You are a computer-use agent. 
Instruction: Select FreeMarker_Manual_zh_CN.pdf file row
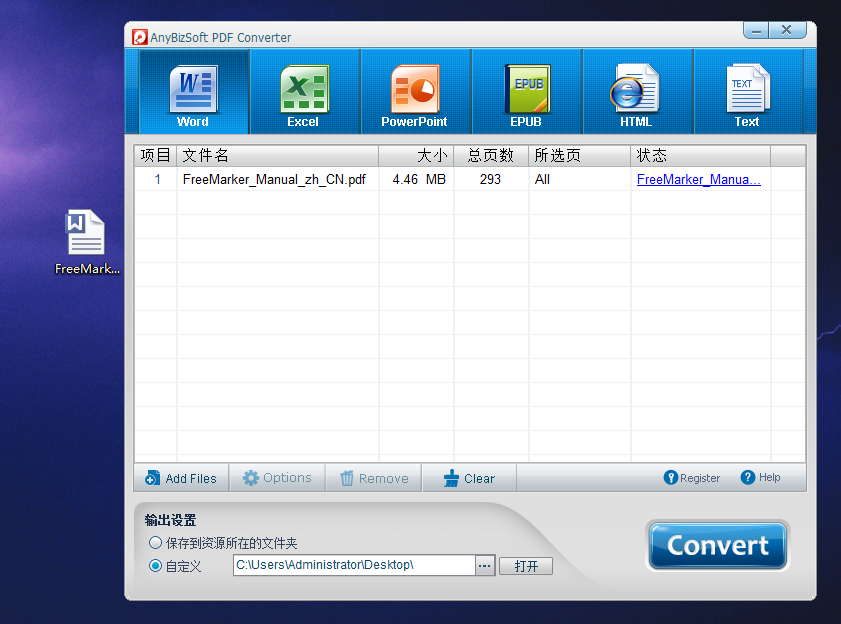pyautogui.click(x=470, y=179)
